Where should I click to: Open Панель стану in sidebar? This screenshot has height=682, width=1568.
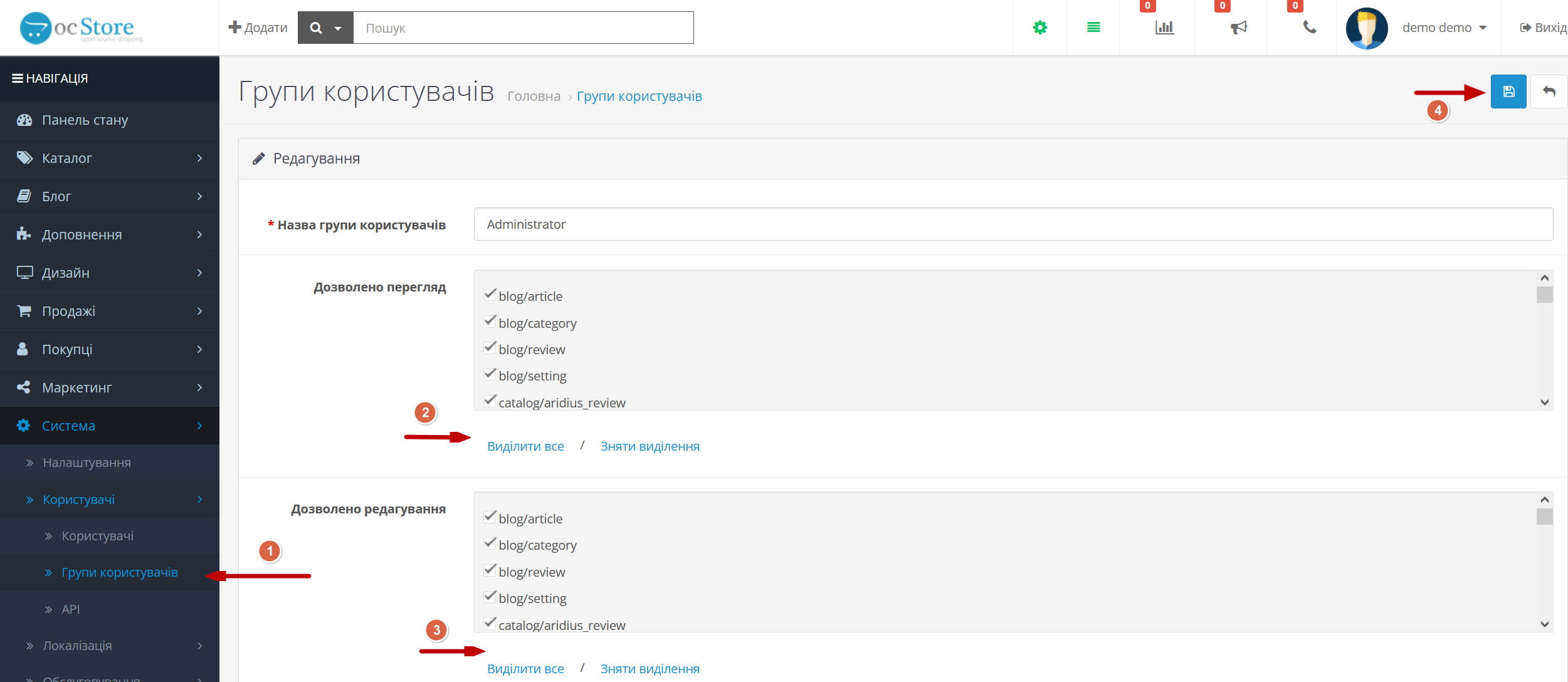tap(110, 120)
